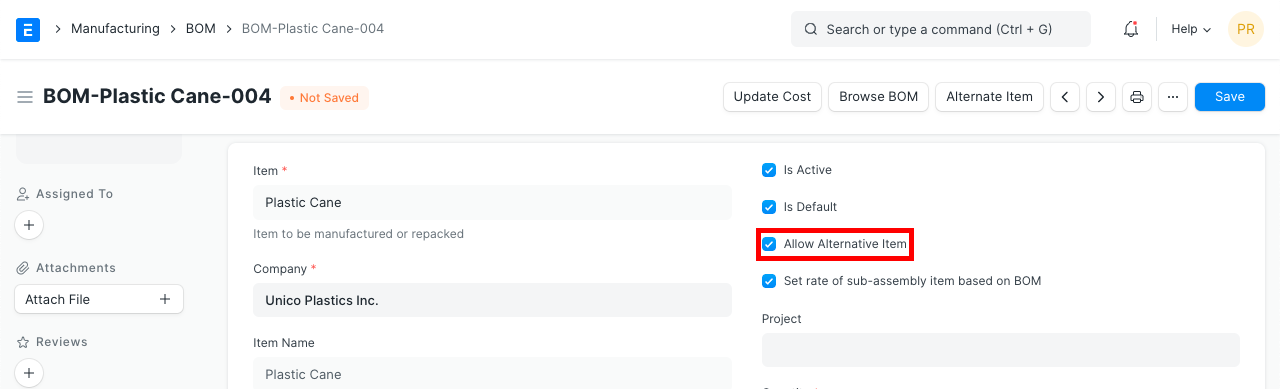The width and height of the screenshot is (1280, 389).
Task: Toggle Set rate of sub-assembly checkbox
Action: click(769, 281)
